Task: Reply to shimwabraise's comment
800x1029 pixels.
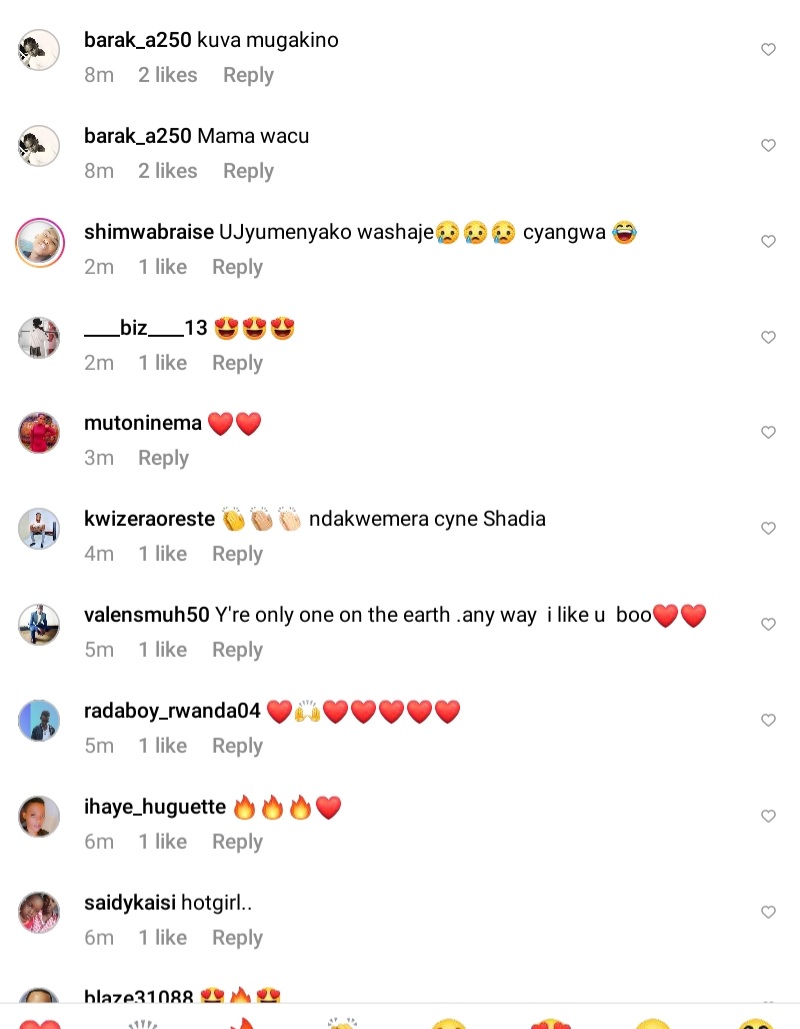Action: [x=237, y=267]
